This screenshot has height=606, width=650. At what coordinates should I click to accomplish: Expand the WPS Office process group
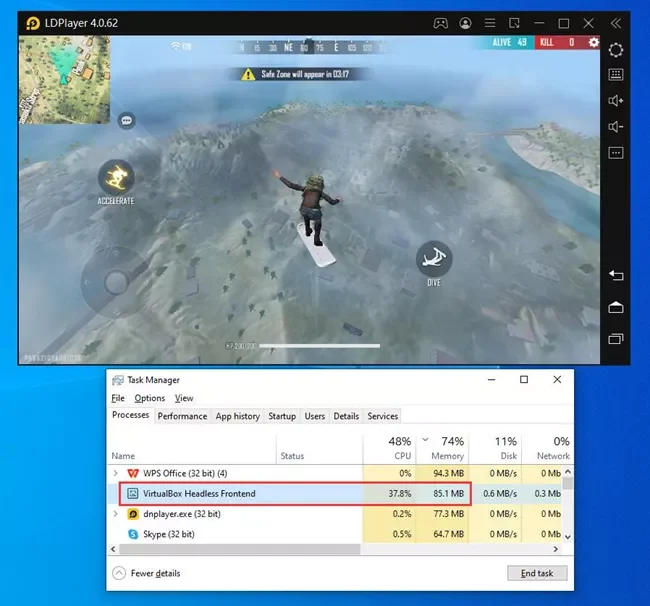pos(116,473)
